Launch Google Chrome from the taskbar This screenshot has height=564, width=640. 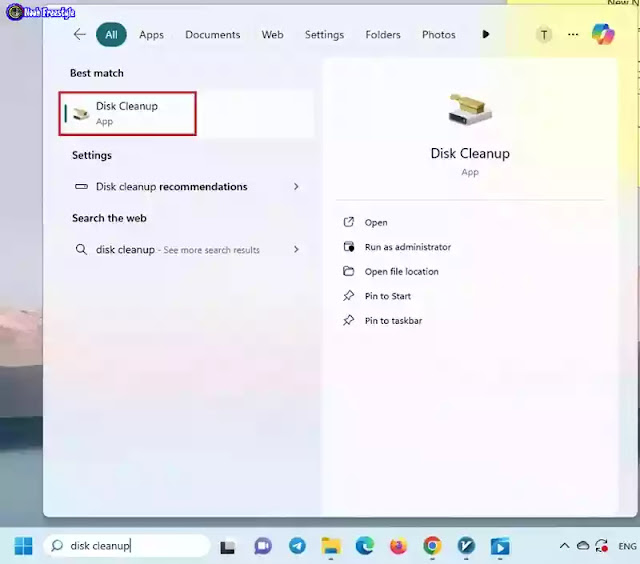[x=432, y=546]
